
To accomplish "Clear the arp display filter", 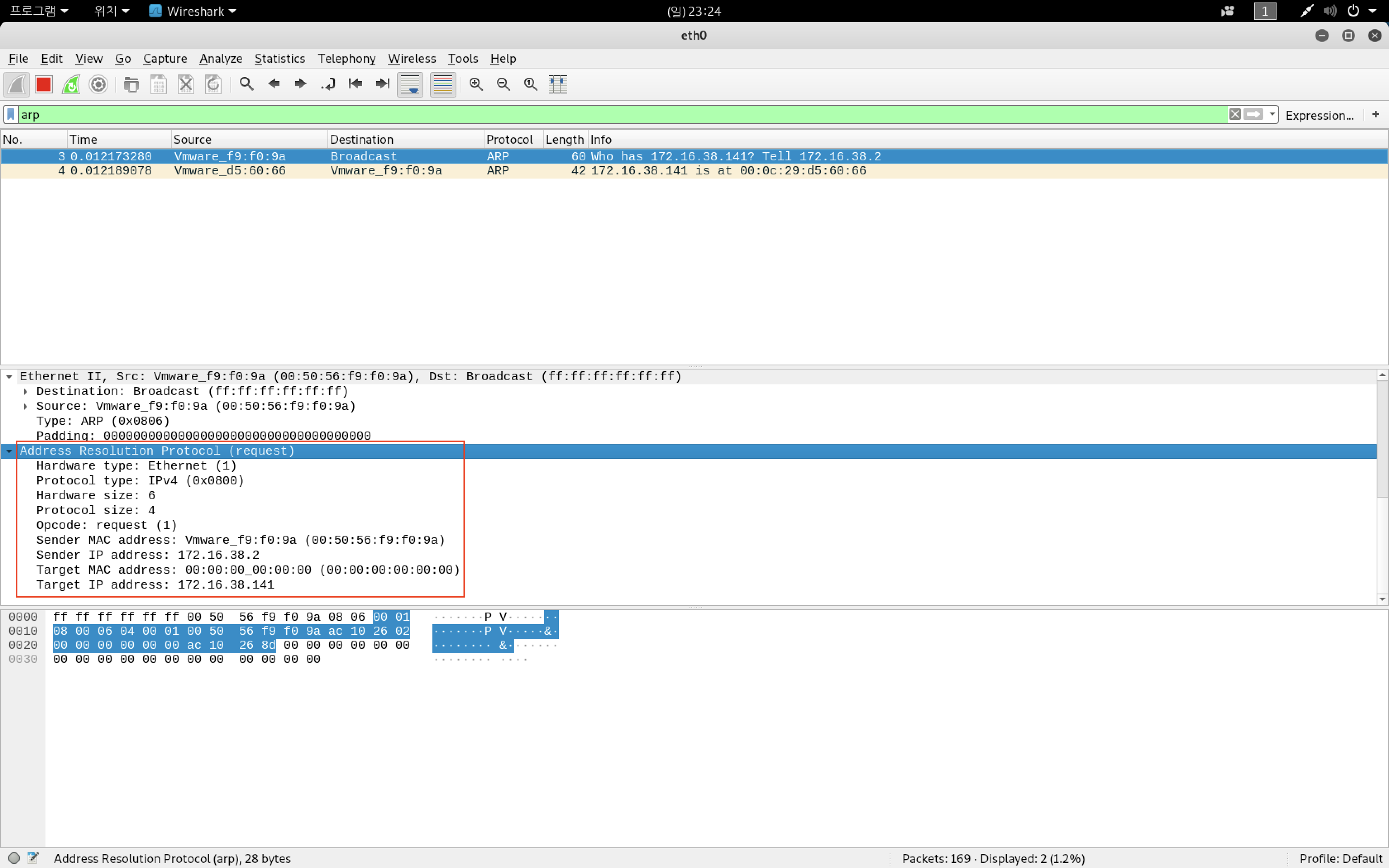I will tap(1235, 114).
